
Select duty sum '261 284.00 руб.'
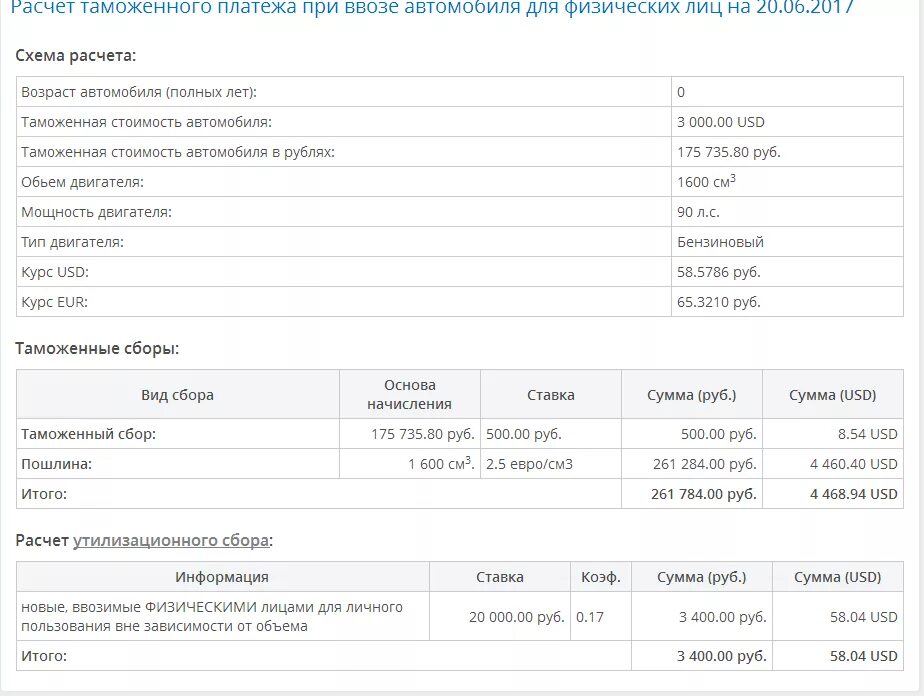(x=704, y=464)
